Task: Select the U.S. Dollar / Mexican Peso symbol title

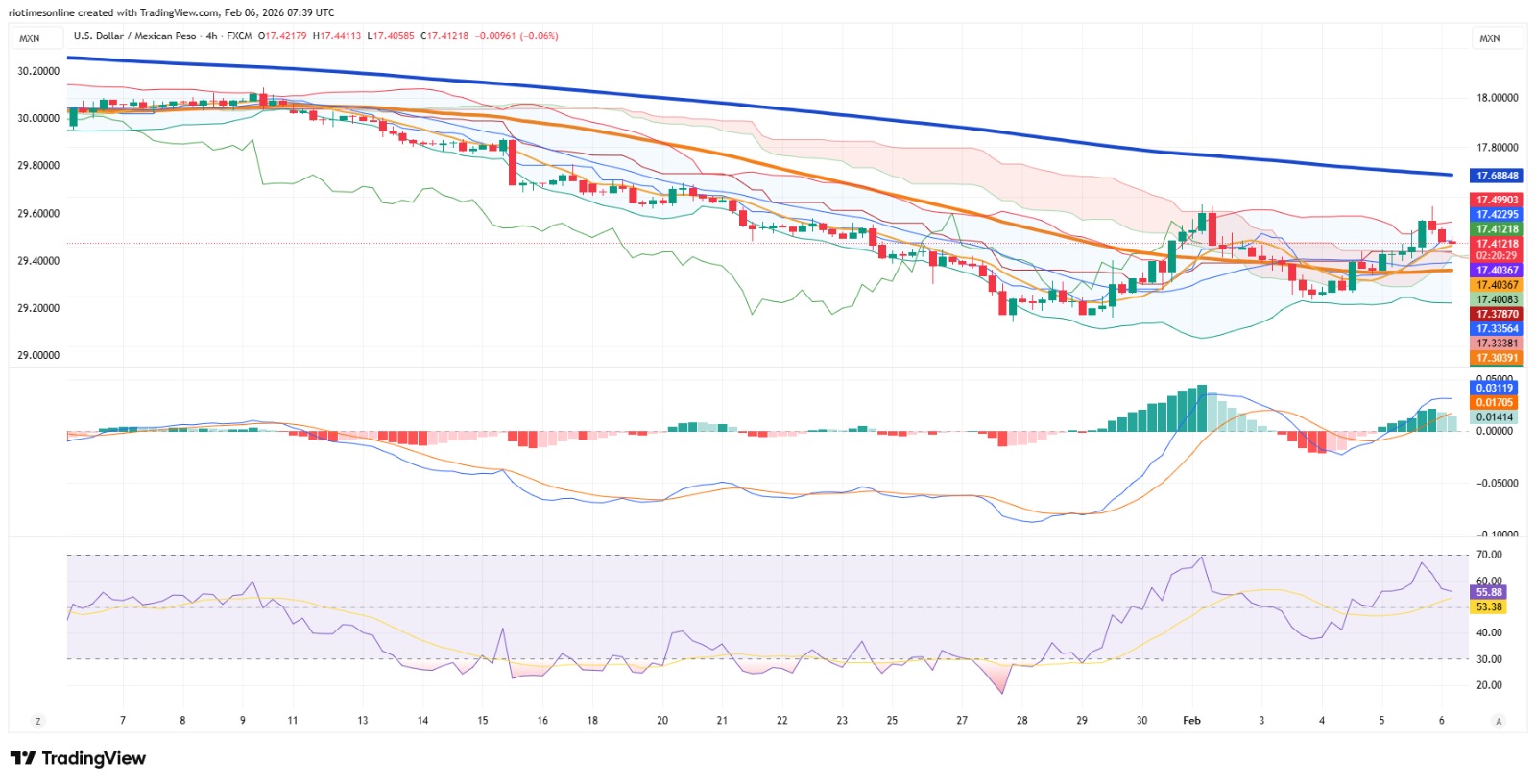Action: coord(134,36)
